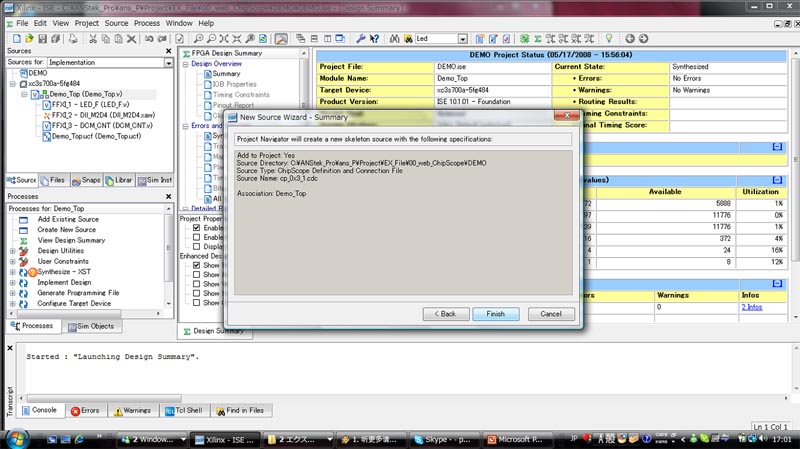
Task: Expand the Generate Programming File node
Action: pyautogui.click(x=13, y=293)
